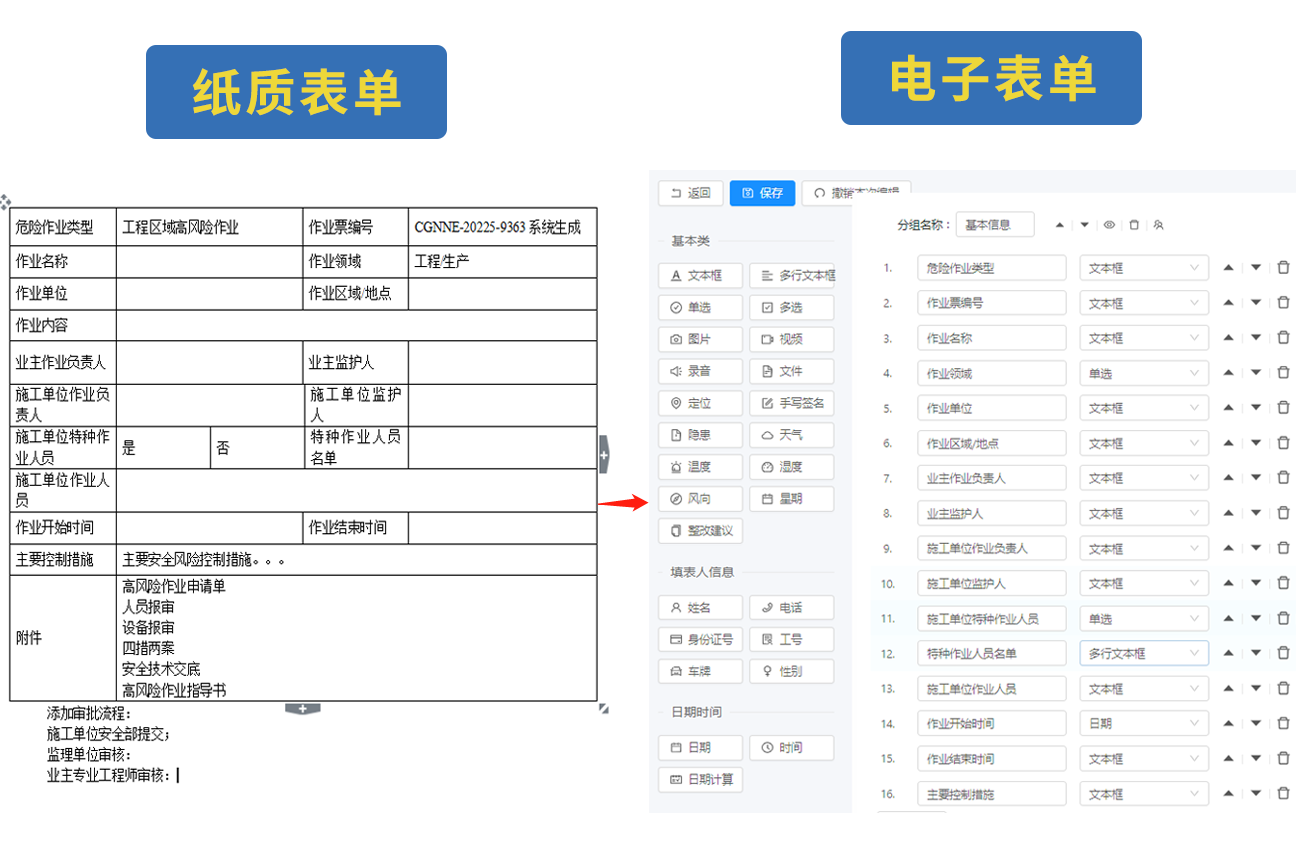The image size is (1296, 857).
Task: Open type dropdown for 特种作业人员名单 field
Action: [x=1143, y=654]
